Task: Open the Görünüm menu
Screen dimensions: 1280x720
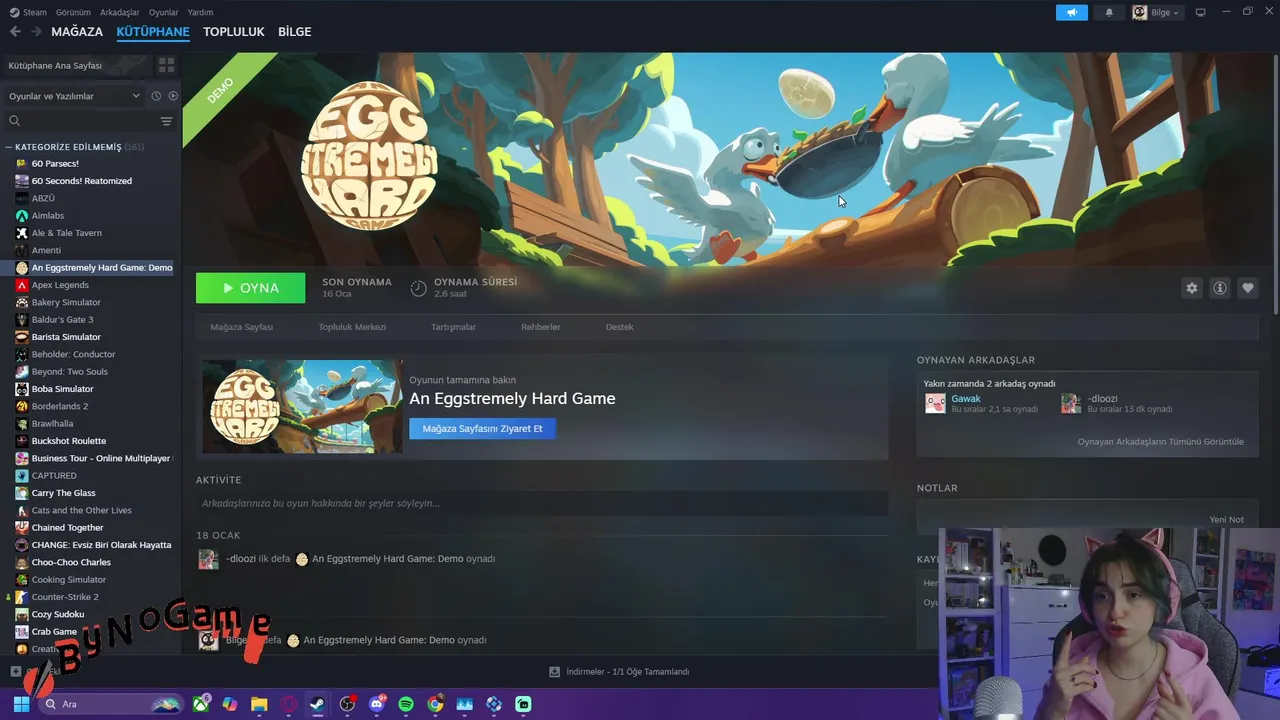Action: pos(73,12)
